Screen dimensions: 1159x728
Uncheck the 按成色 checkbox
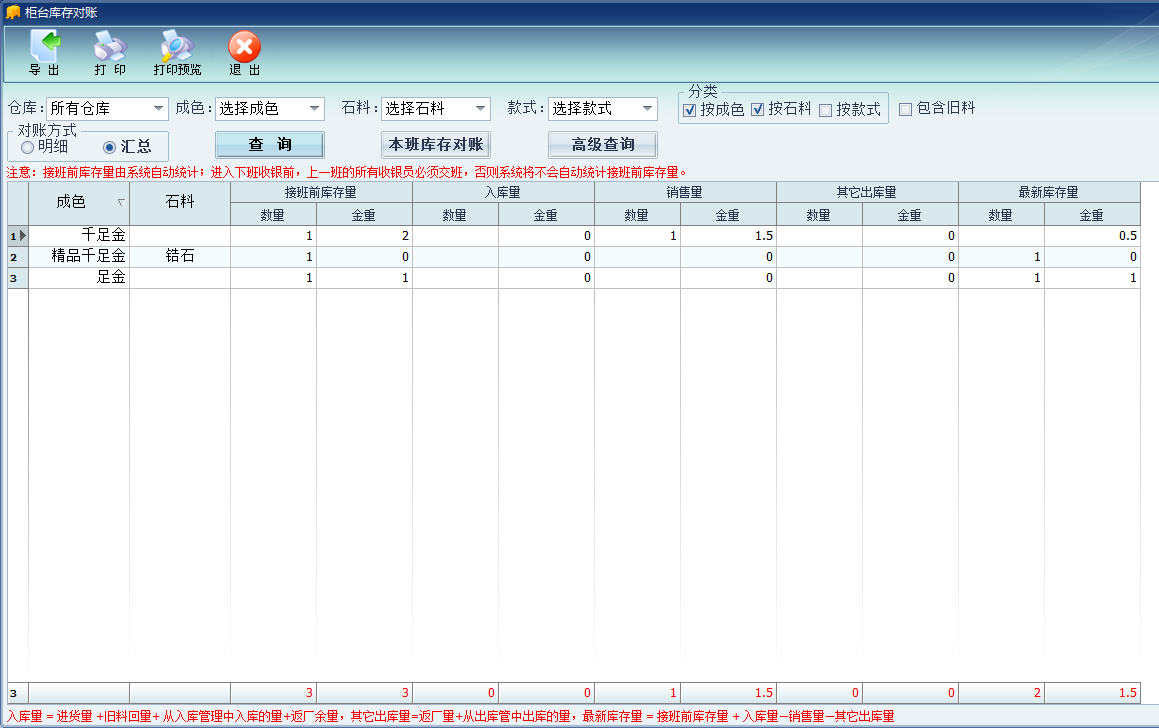click(x=689, y=110)
